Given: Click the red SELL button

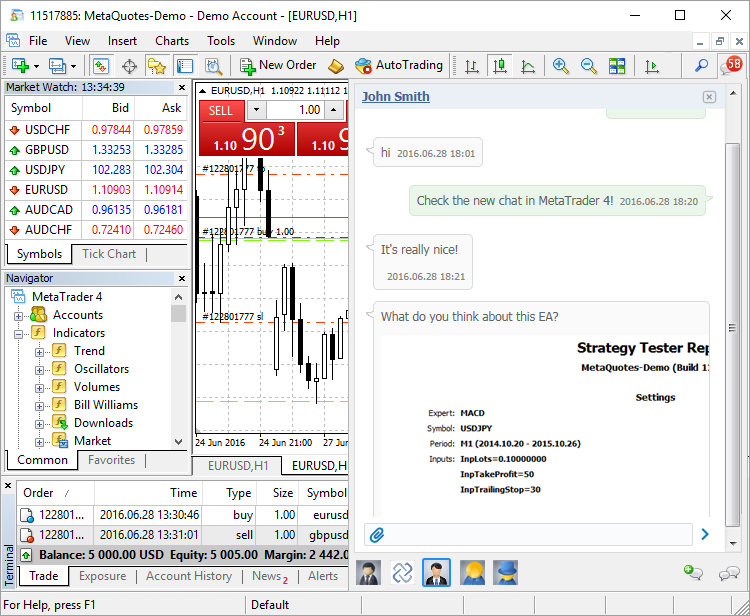Looking at the screenshot, I should click(221, 110).
